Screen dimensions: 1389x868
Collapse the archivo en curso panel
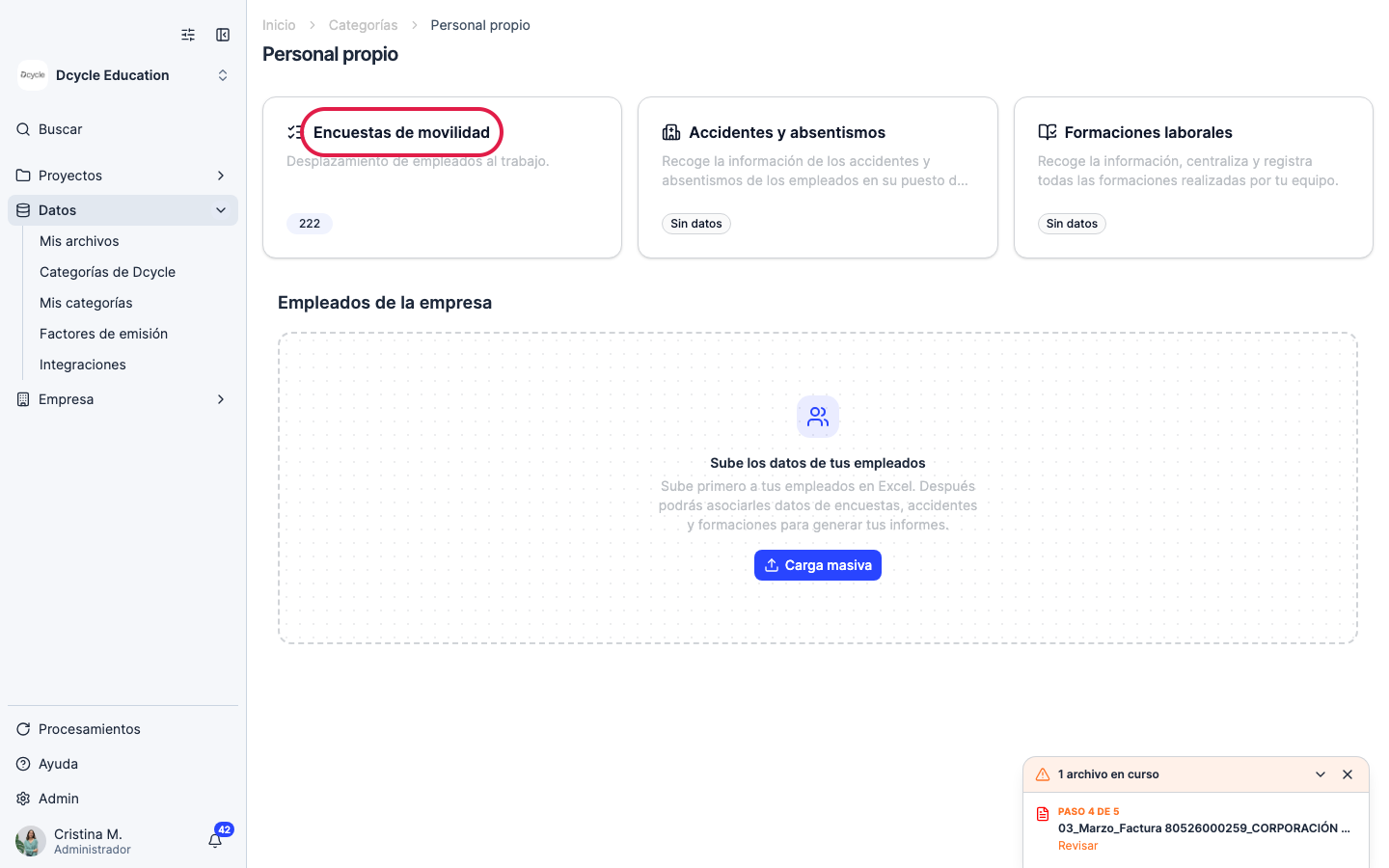pos(1321,774)
